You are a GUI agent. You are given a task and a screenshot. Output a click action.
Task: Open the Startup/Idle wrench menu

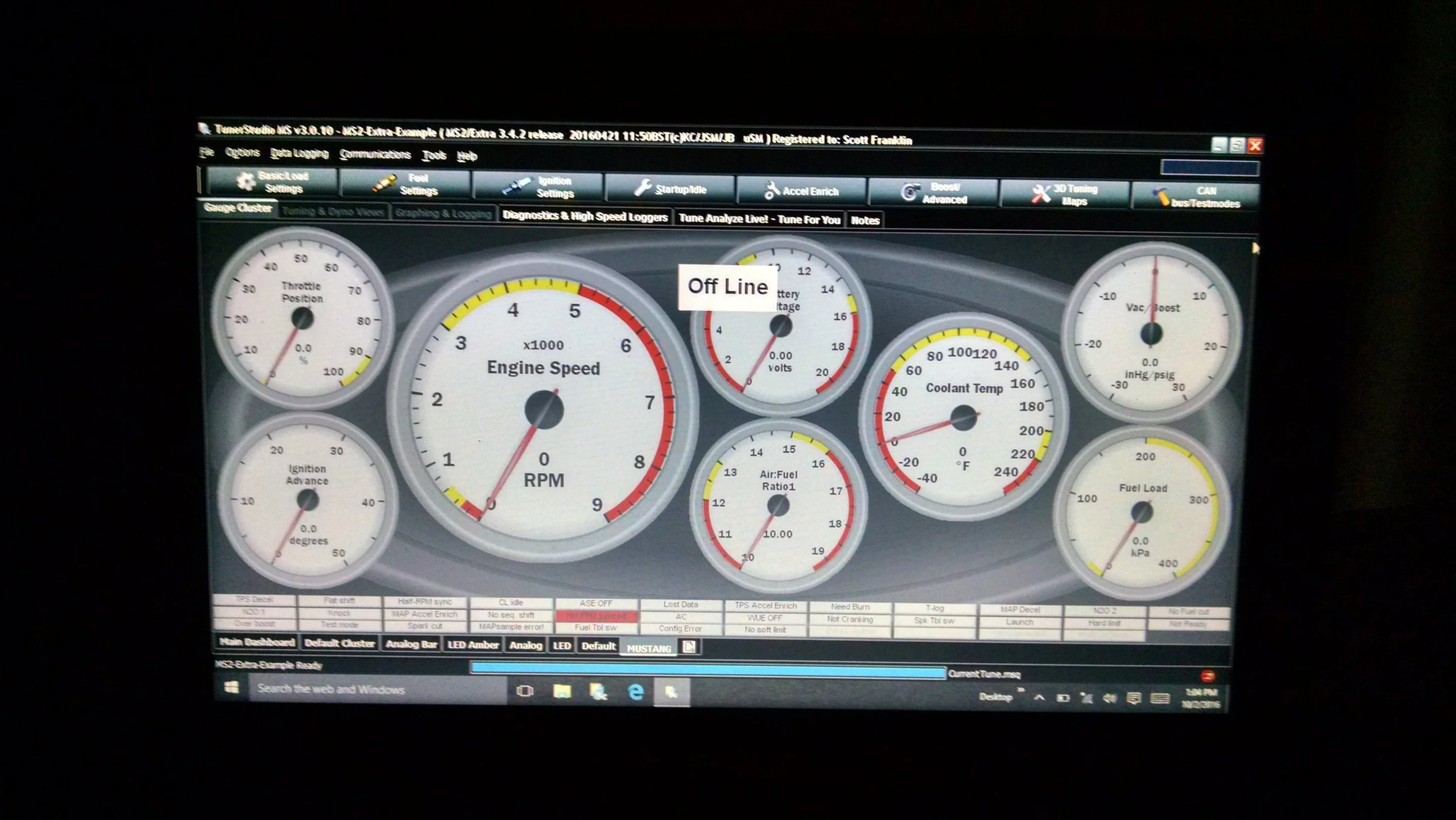tap(670, 189)
